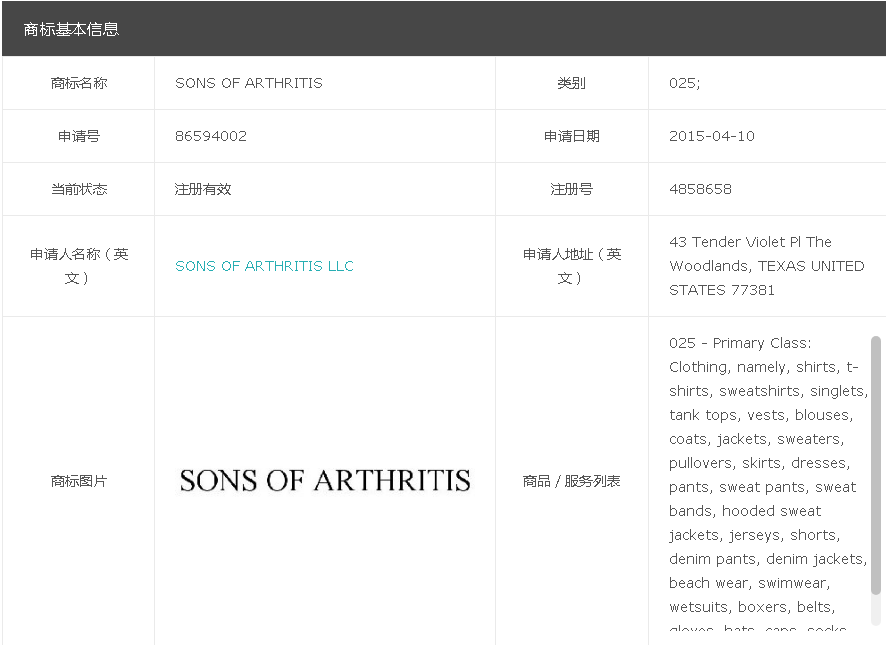Click the 商品 / 服务列表 label
Screen dimensions: 886x645
[571, 481]
